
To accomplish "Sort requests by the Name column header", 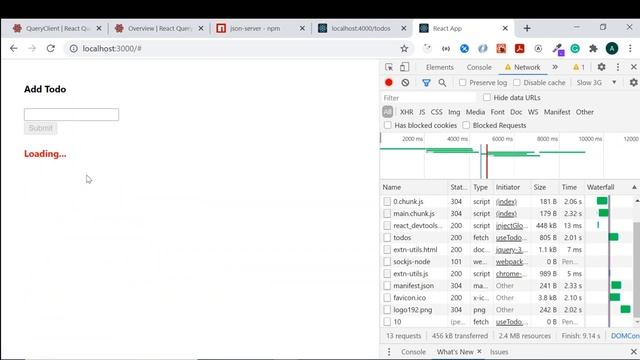I will (413, 187).
